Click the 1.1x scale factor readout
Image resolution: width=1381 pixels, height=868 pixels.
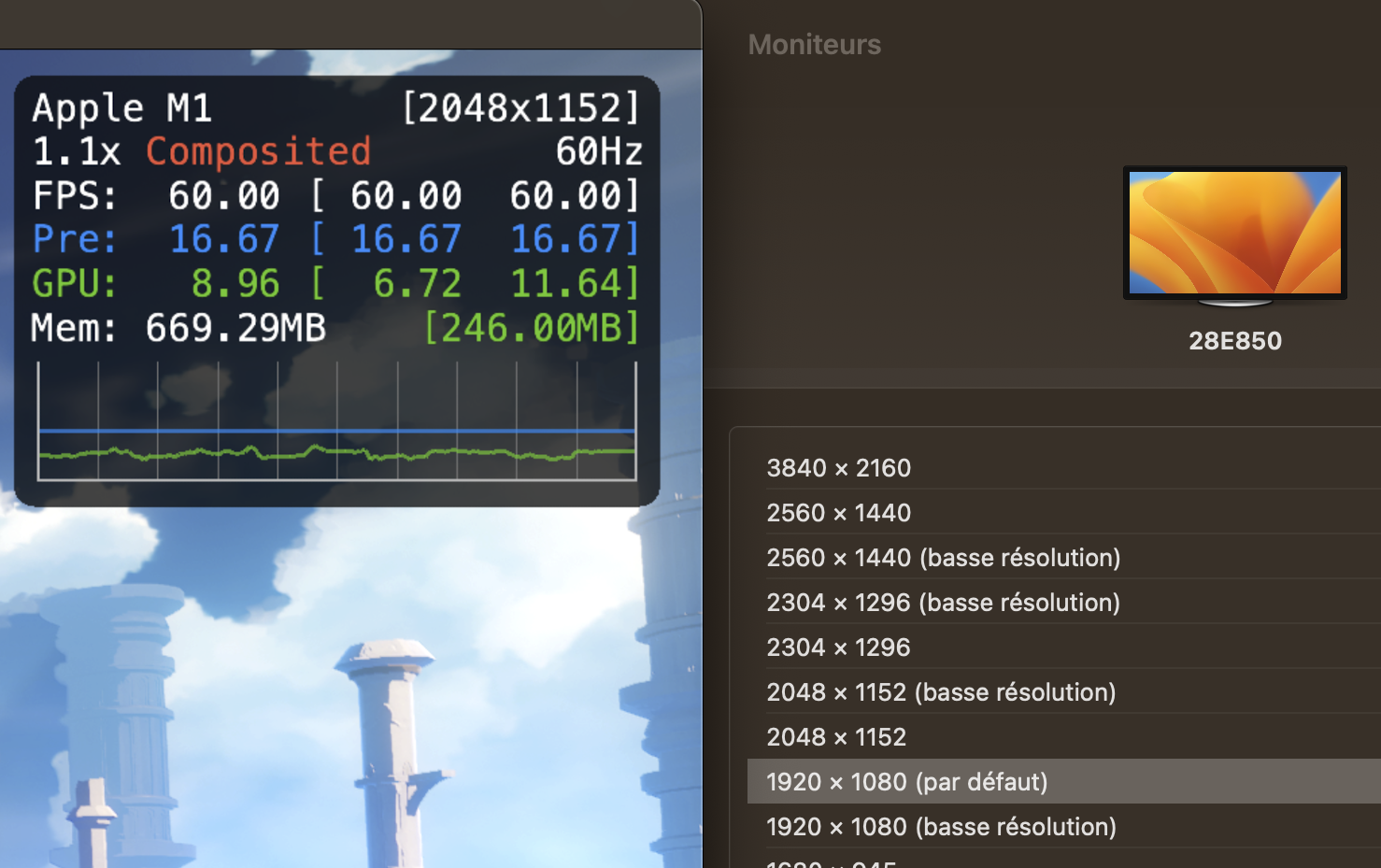pos(77,151)
